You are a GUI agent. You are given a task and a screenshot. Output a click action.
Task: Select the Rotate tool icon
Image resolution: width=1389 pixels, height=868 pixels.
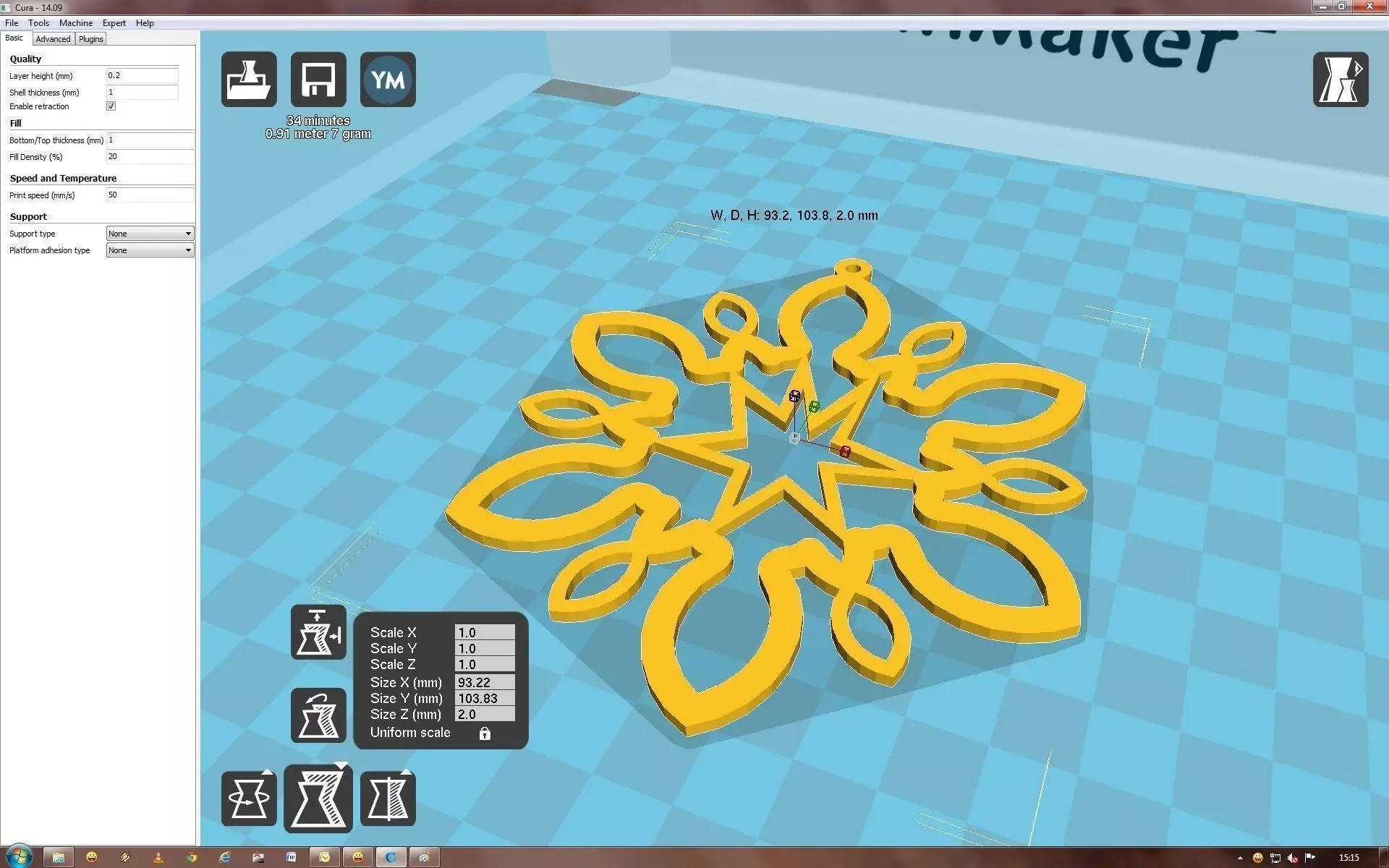249,799
